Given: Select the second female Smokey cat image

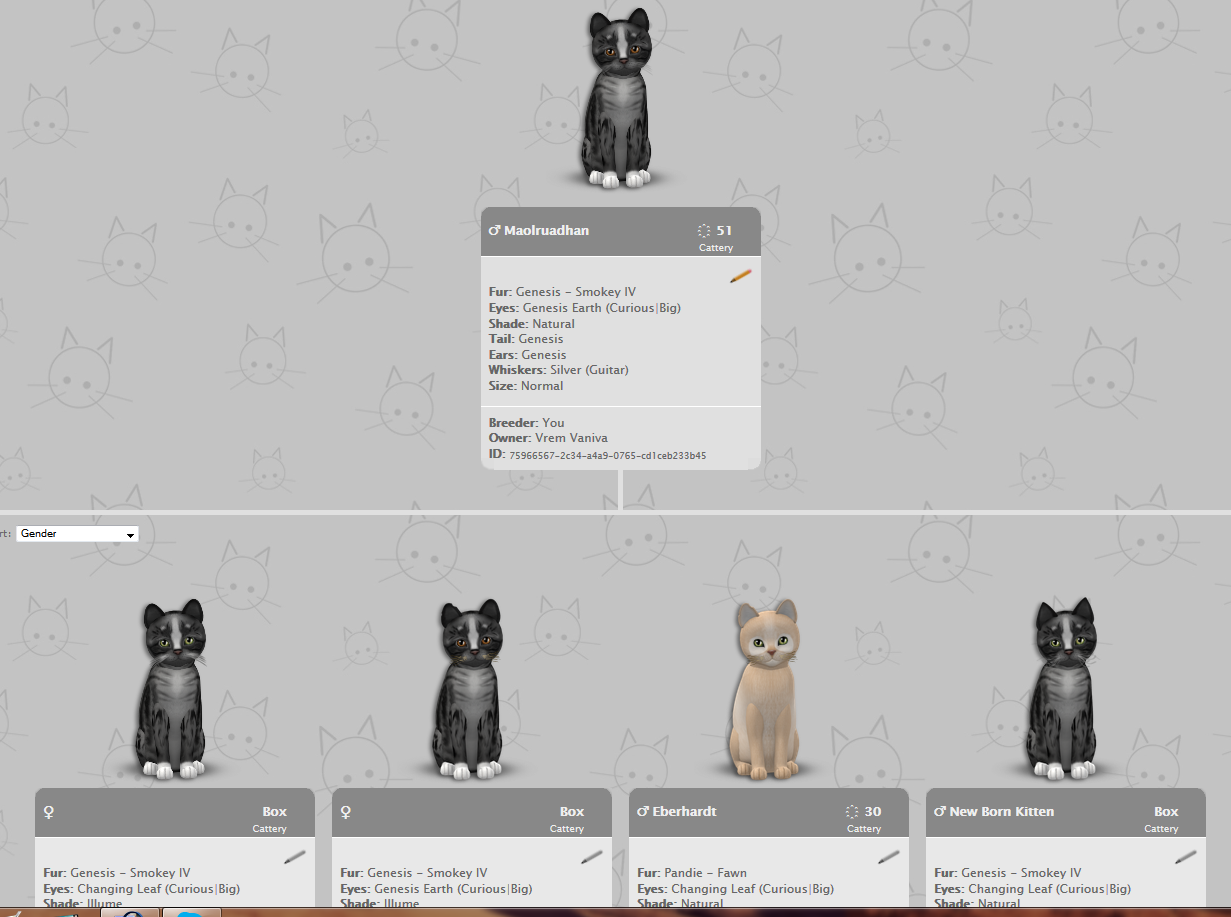Looking at the screenshot, I should 468,690.
